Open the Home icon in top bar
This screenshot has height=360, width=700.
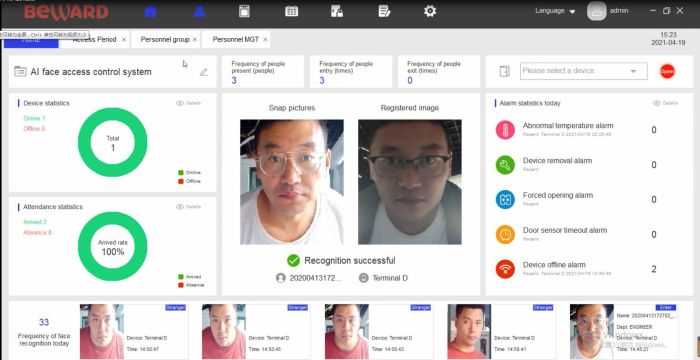click(x=150, y=11)
